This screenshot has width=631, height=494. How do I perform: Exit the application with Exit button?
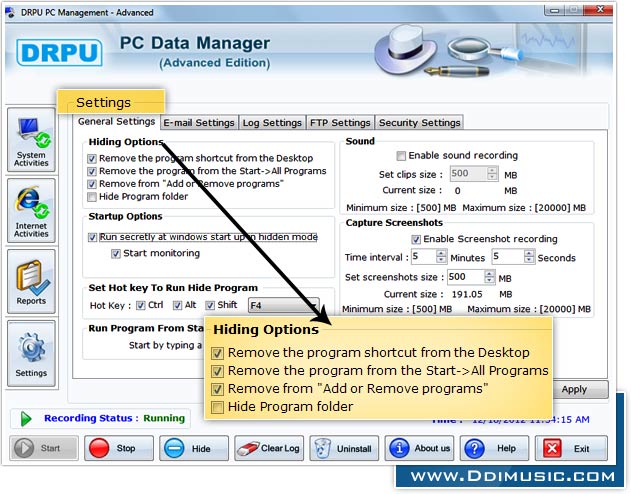pyautogui.click(x=571, y=448)
